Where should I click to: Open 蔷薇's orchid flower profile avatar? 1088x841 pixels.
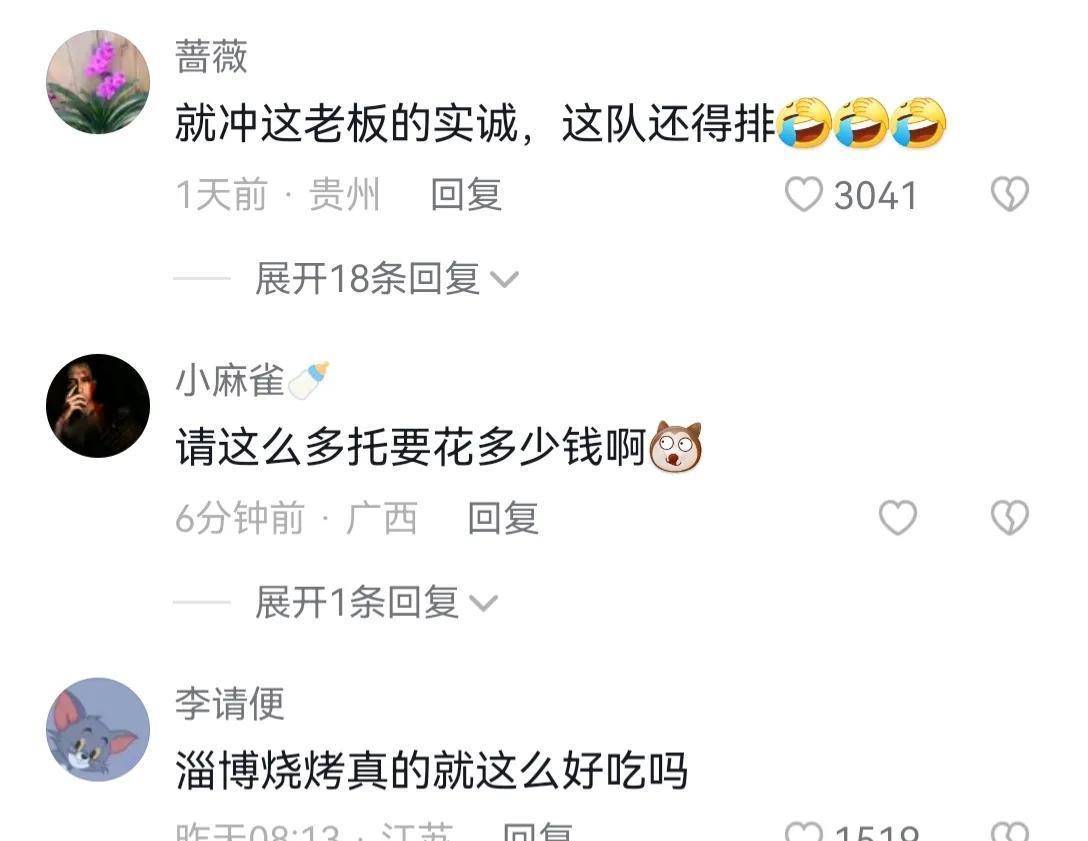98,82
